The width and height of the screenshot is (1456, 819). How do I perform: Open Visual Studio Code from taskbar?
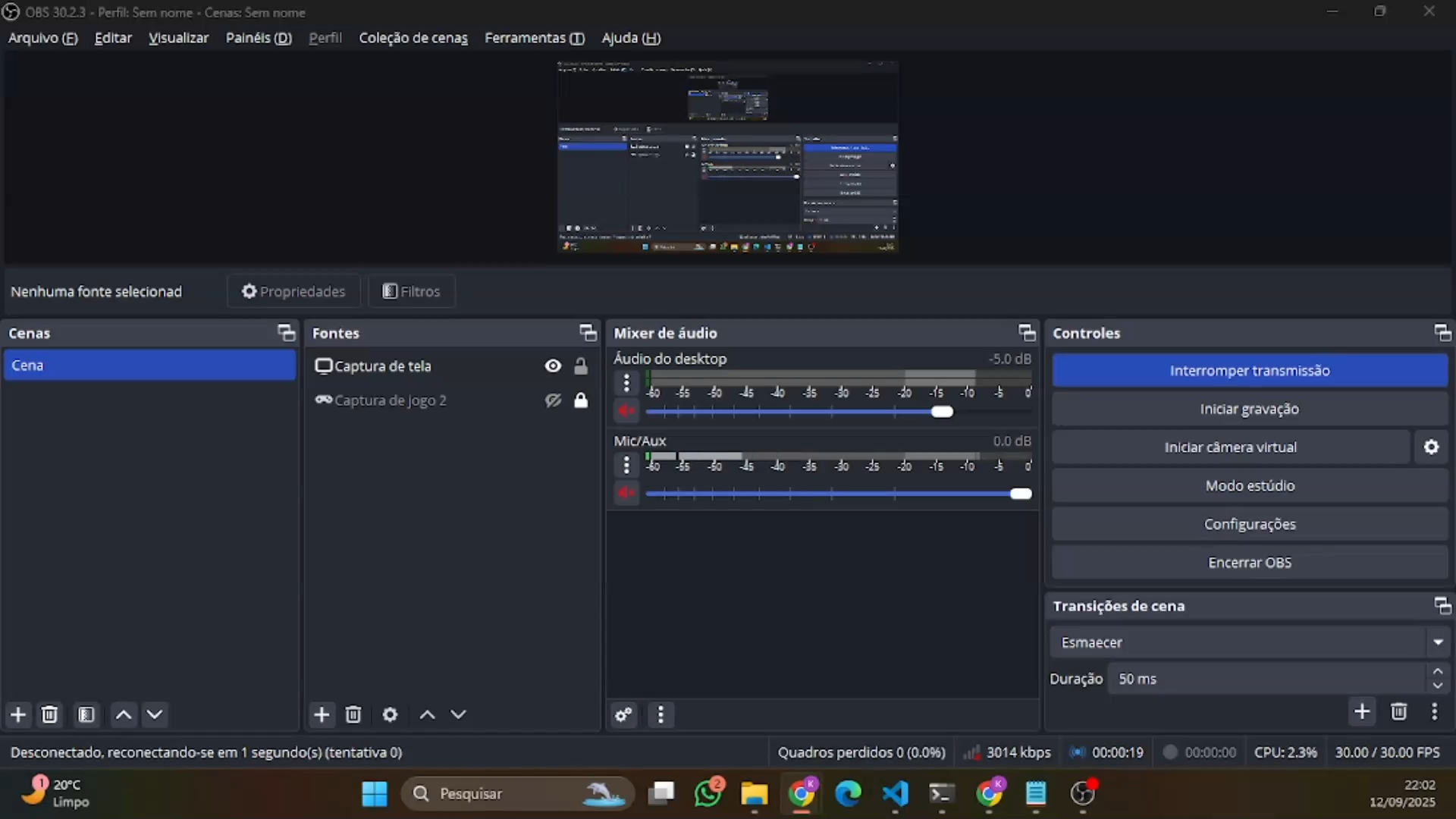coord(896,794)
